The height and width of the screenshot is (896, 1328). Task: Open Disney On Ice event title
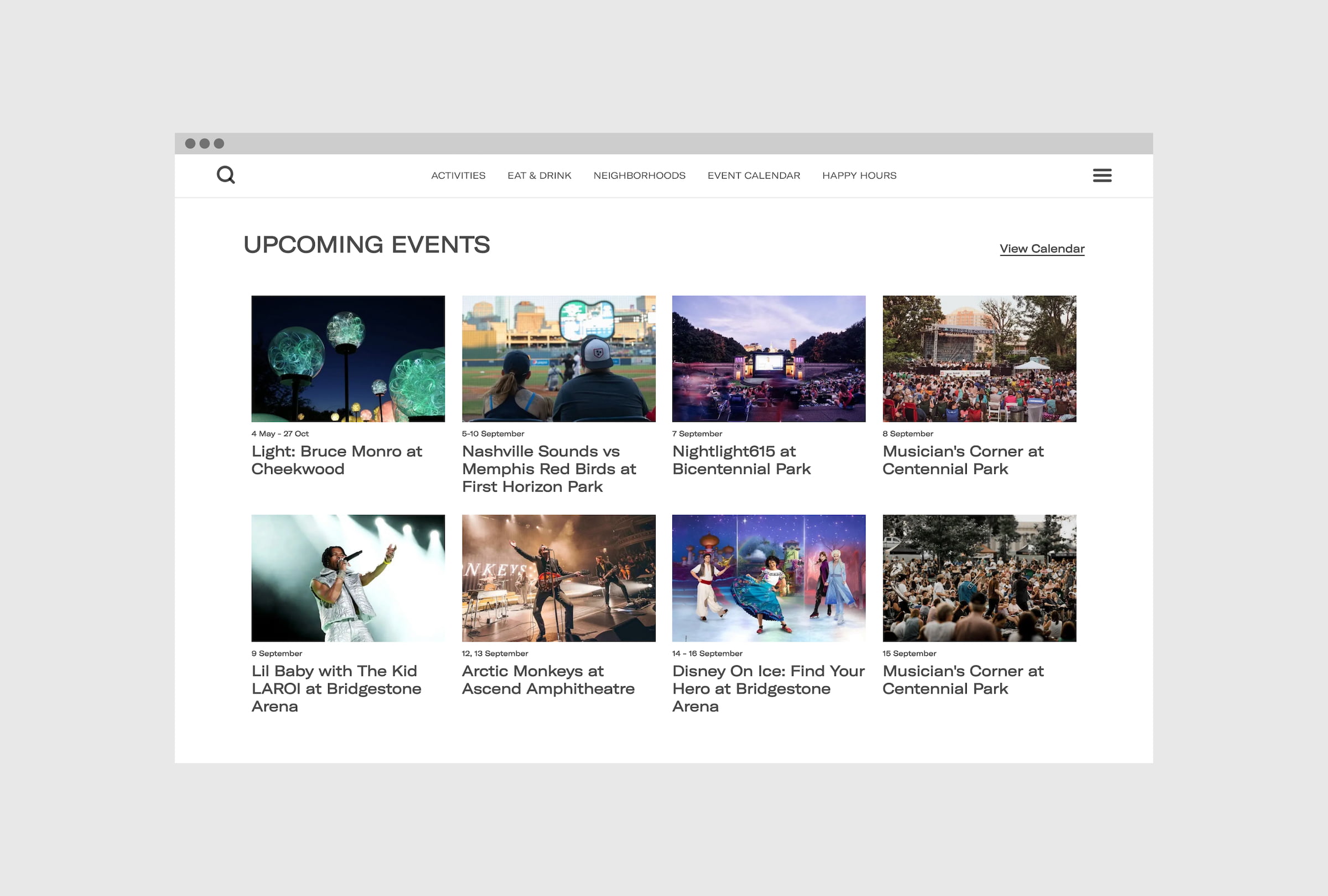[767, 688]
